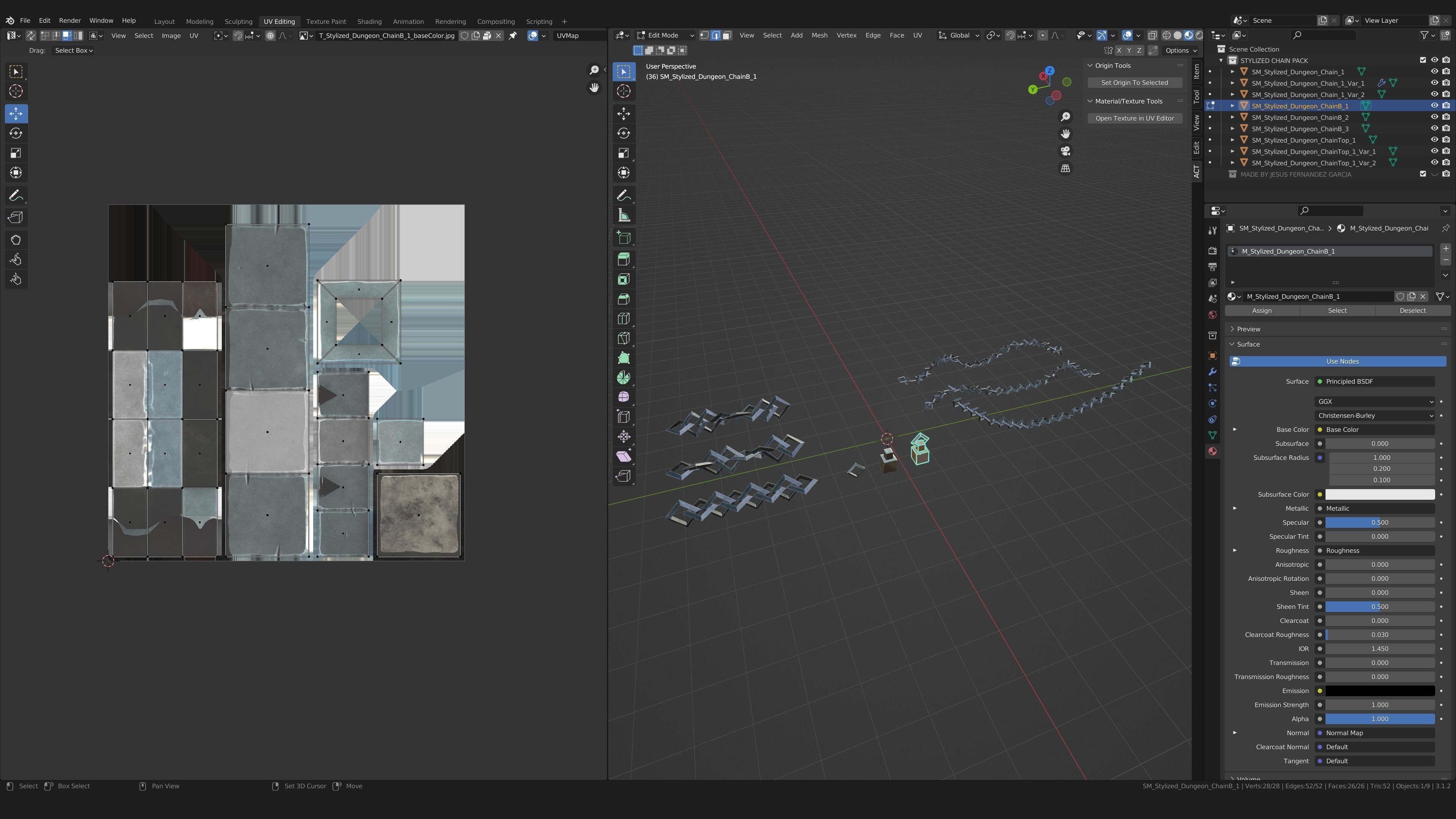Select the Knife tool in 3D viewport toolbar
Image resolution: width=1456 pixels, height=819 pixels.
point(623,339)
